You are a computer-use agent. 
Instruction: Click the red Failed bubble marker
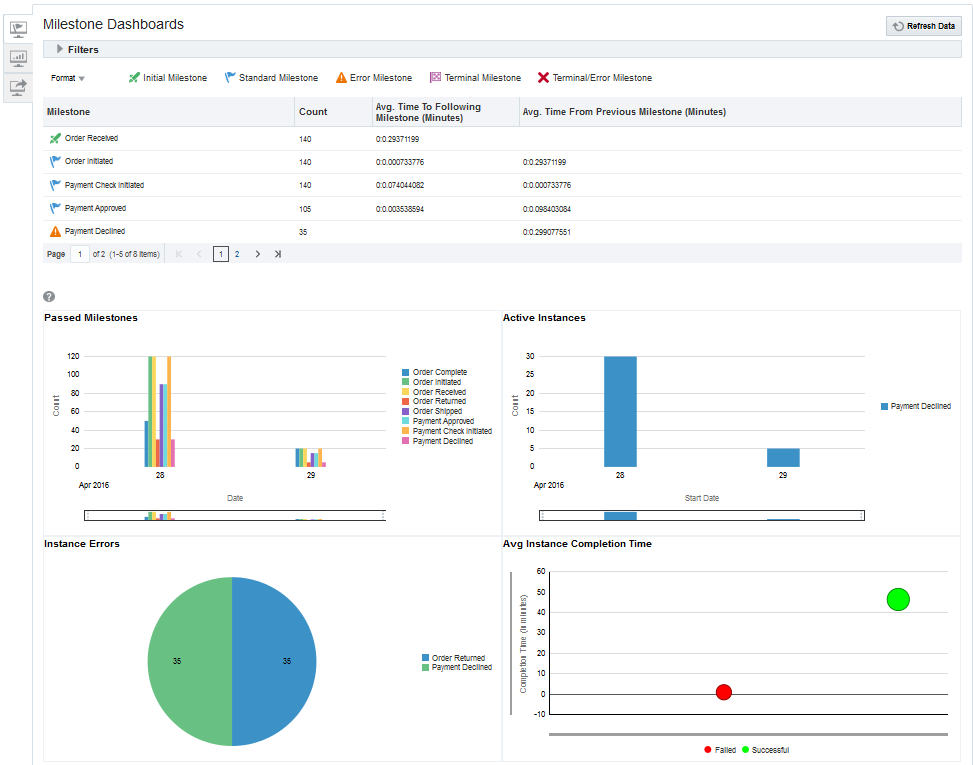(x=724, y=692)
